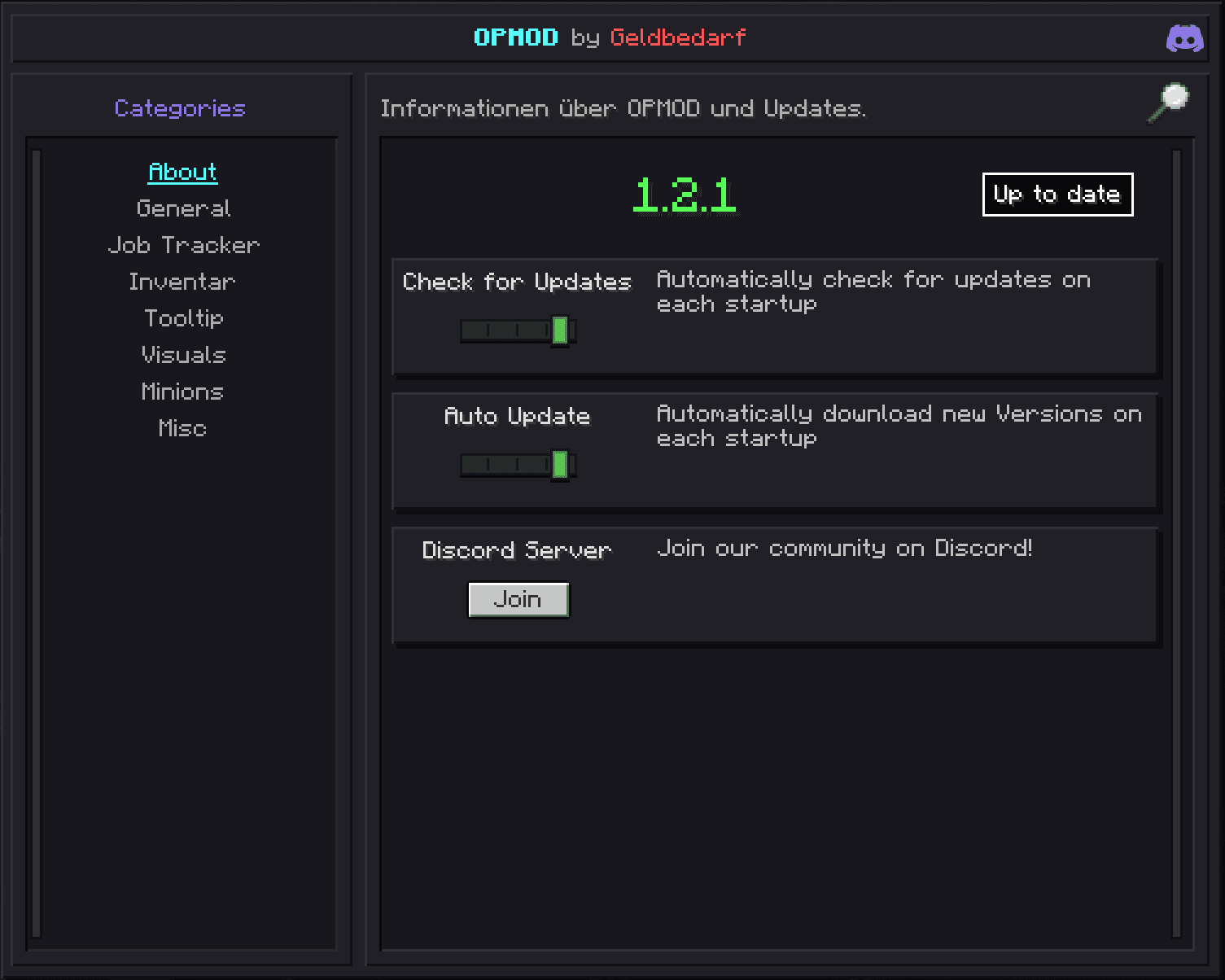The image size is (1225, 980).
Task: Click the Geldbedarf author name
Action: (x=678, y=37)
